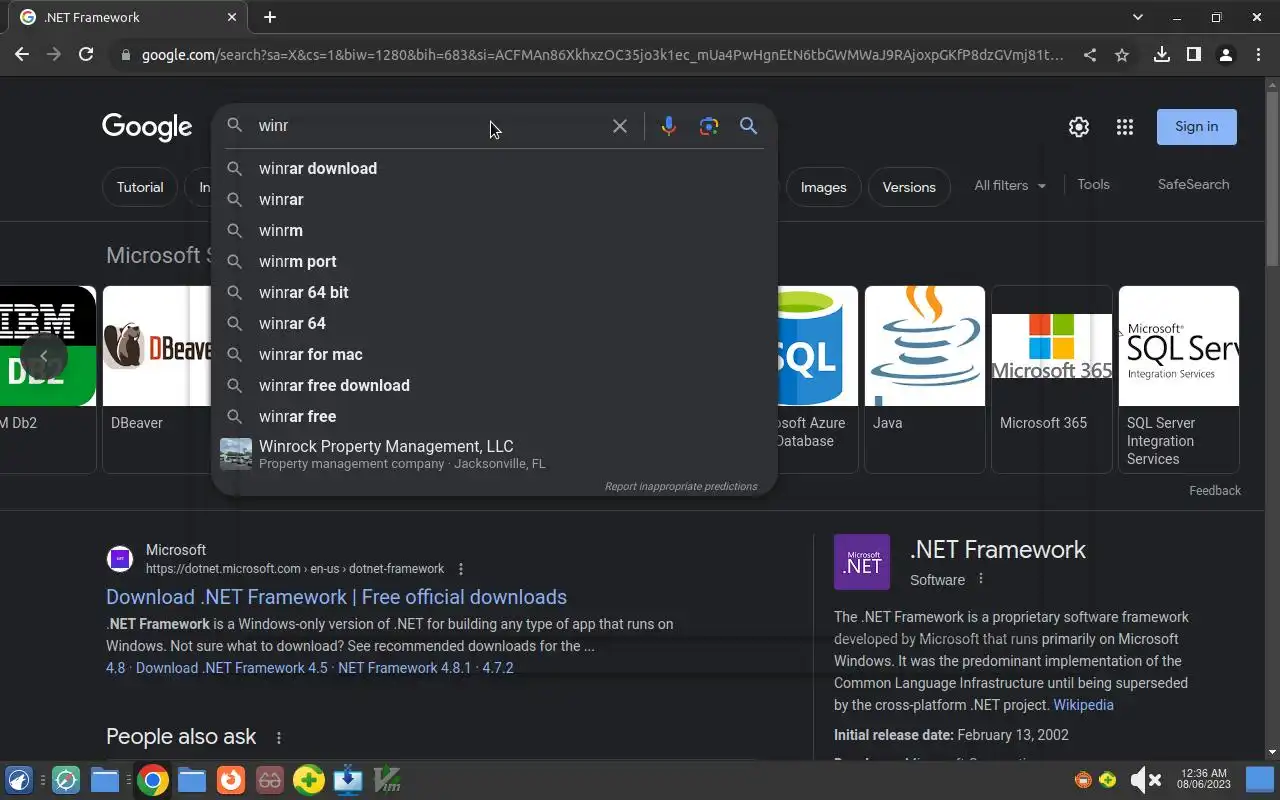Select the winrm suggestion
The width and height of the screenshot is (1280, 800).
click(494, 230)
